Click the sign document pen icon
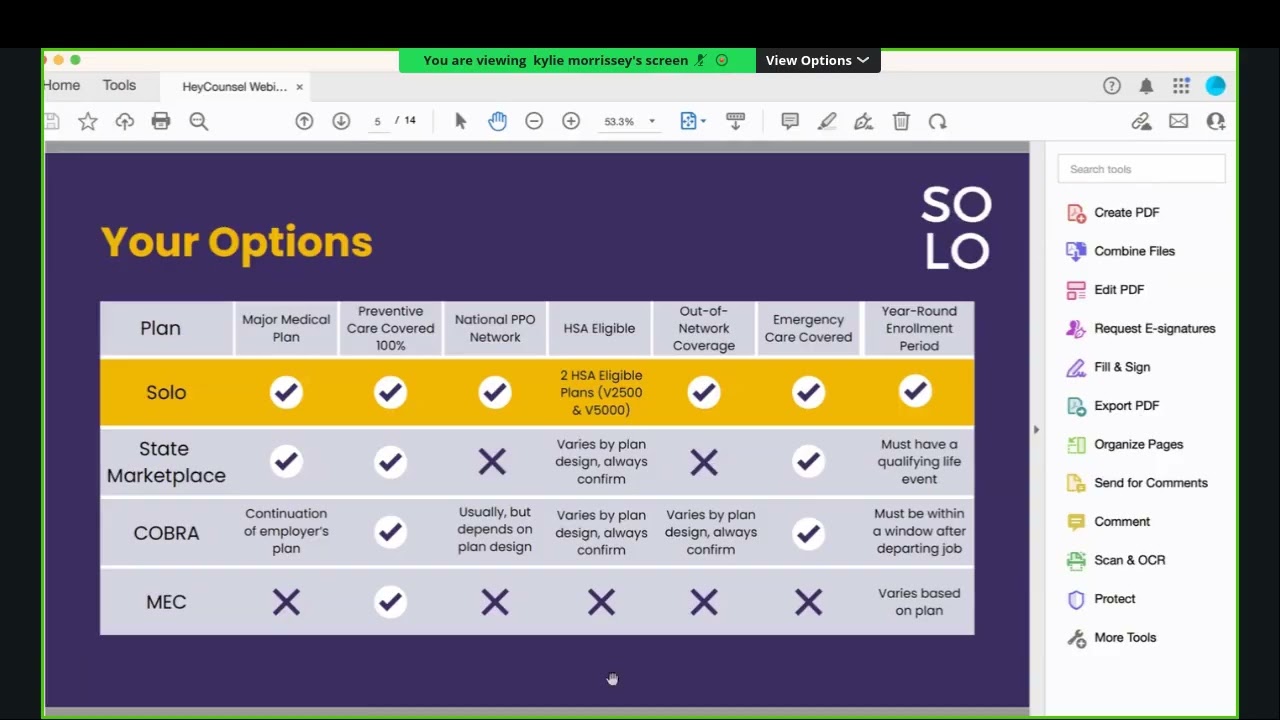This screenshot has height=720, width=1280. (864, 121)
